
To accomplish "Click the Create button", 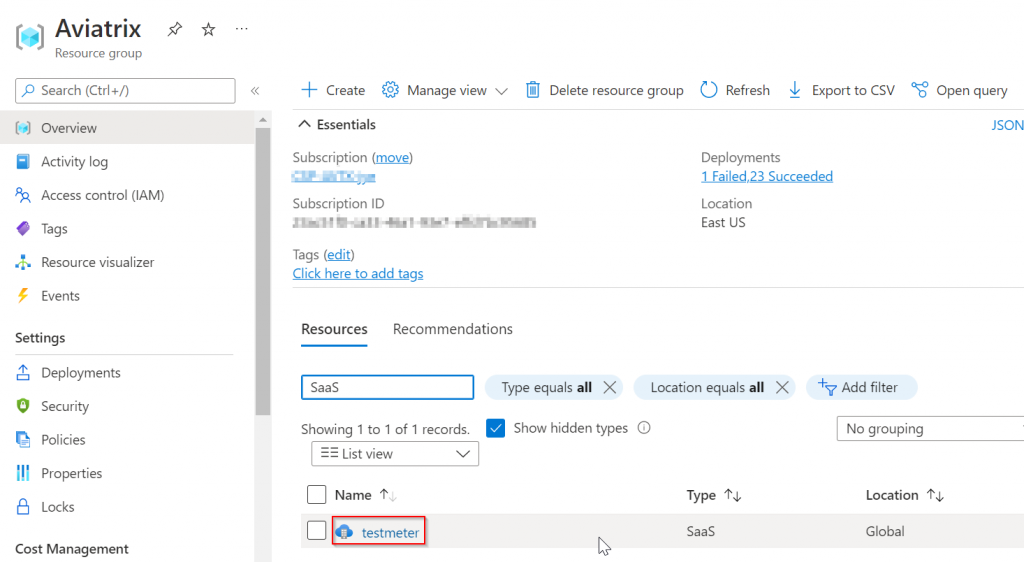I will click(334, 90).
